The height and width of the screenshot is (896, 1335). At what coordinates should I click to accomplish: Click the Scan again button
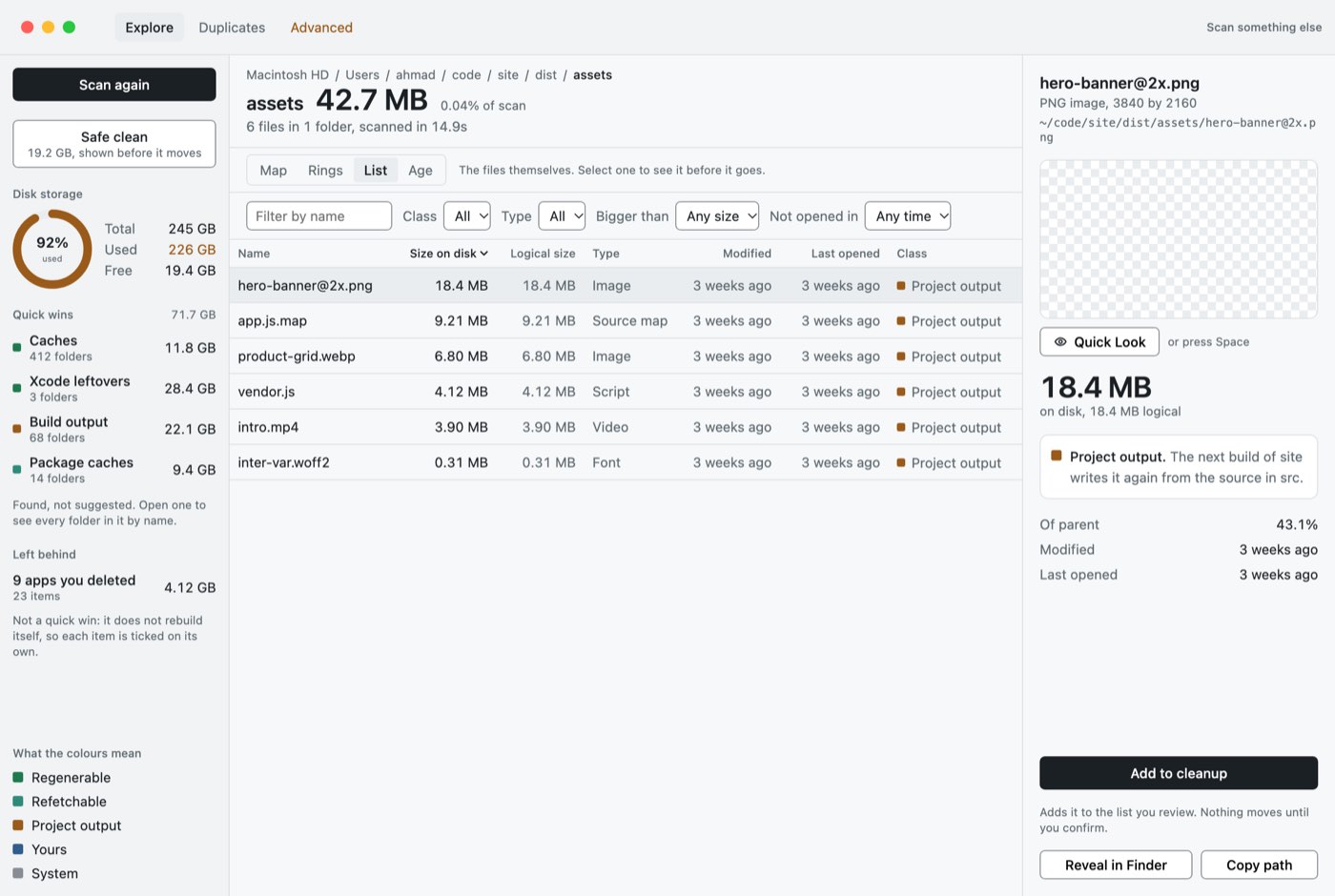point(114,85)
